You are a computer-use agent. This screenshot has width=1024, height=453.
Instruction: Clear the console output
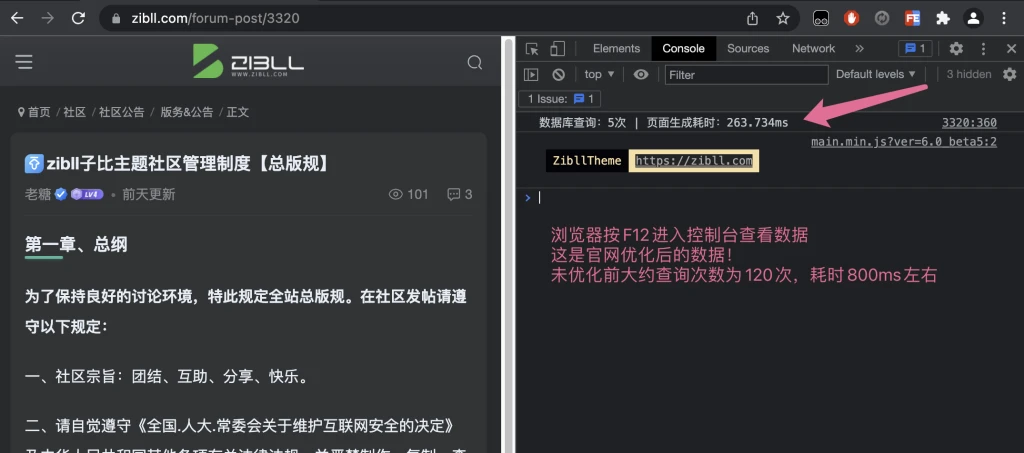[x=559, y=74]
